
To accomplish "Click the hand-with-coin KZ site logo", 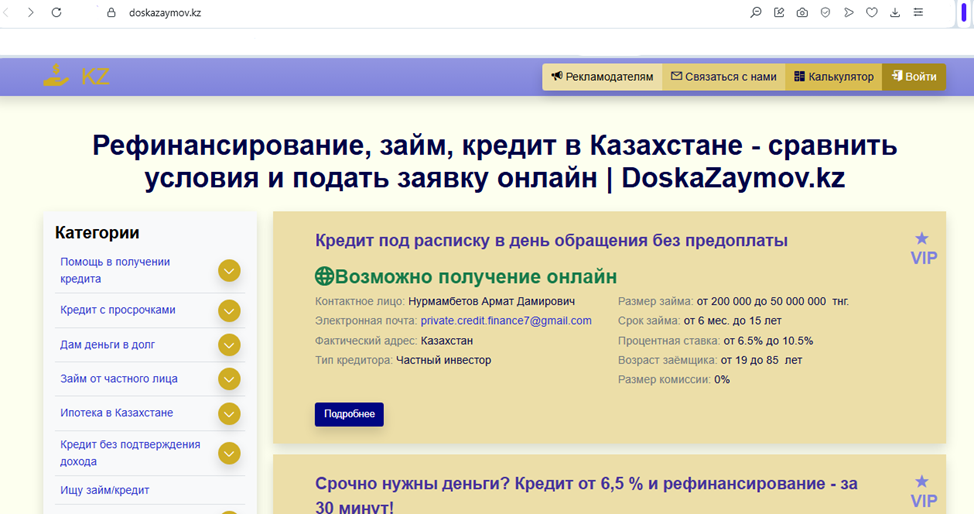I will coord(76,76).
